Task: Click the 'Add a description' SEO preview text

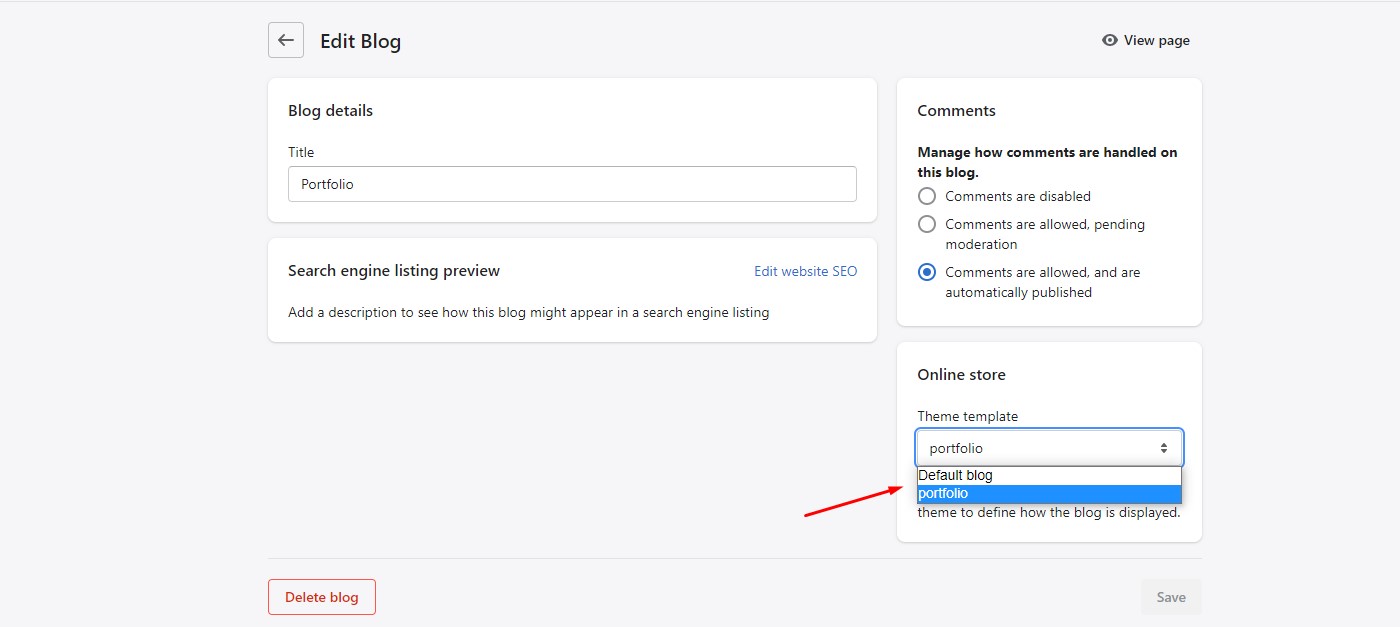Action: click(x=528, y=312)
